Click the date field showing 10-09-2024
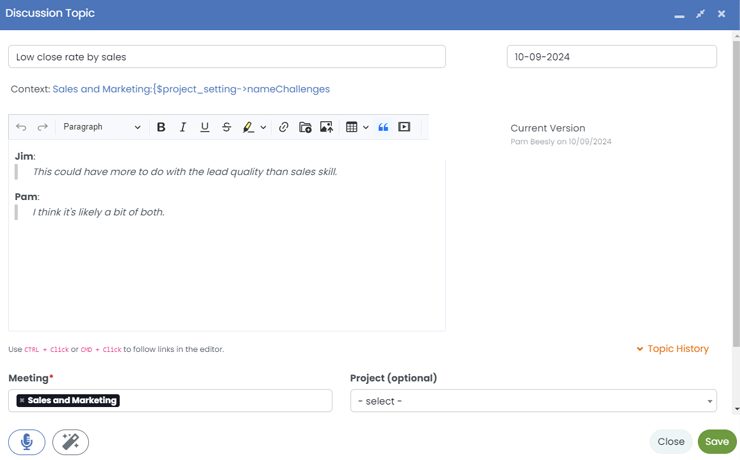The width and height of the screenshot is (740, 460). (x=611, y=57)
